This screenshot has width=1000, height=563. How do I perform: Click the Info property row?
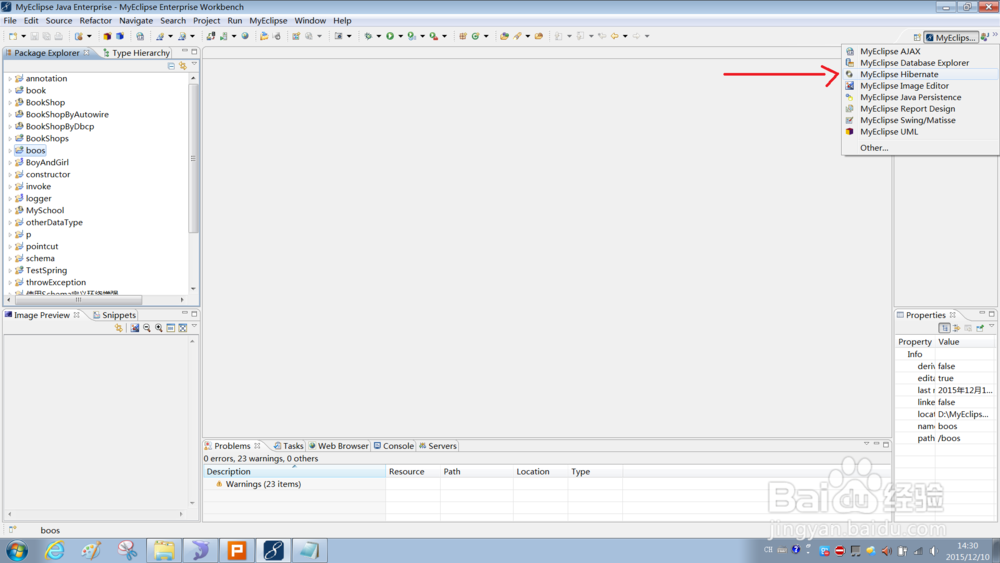[945, 355]
